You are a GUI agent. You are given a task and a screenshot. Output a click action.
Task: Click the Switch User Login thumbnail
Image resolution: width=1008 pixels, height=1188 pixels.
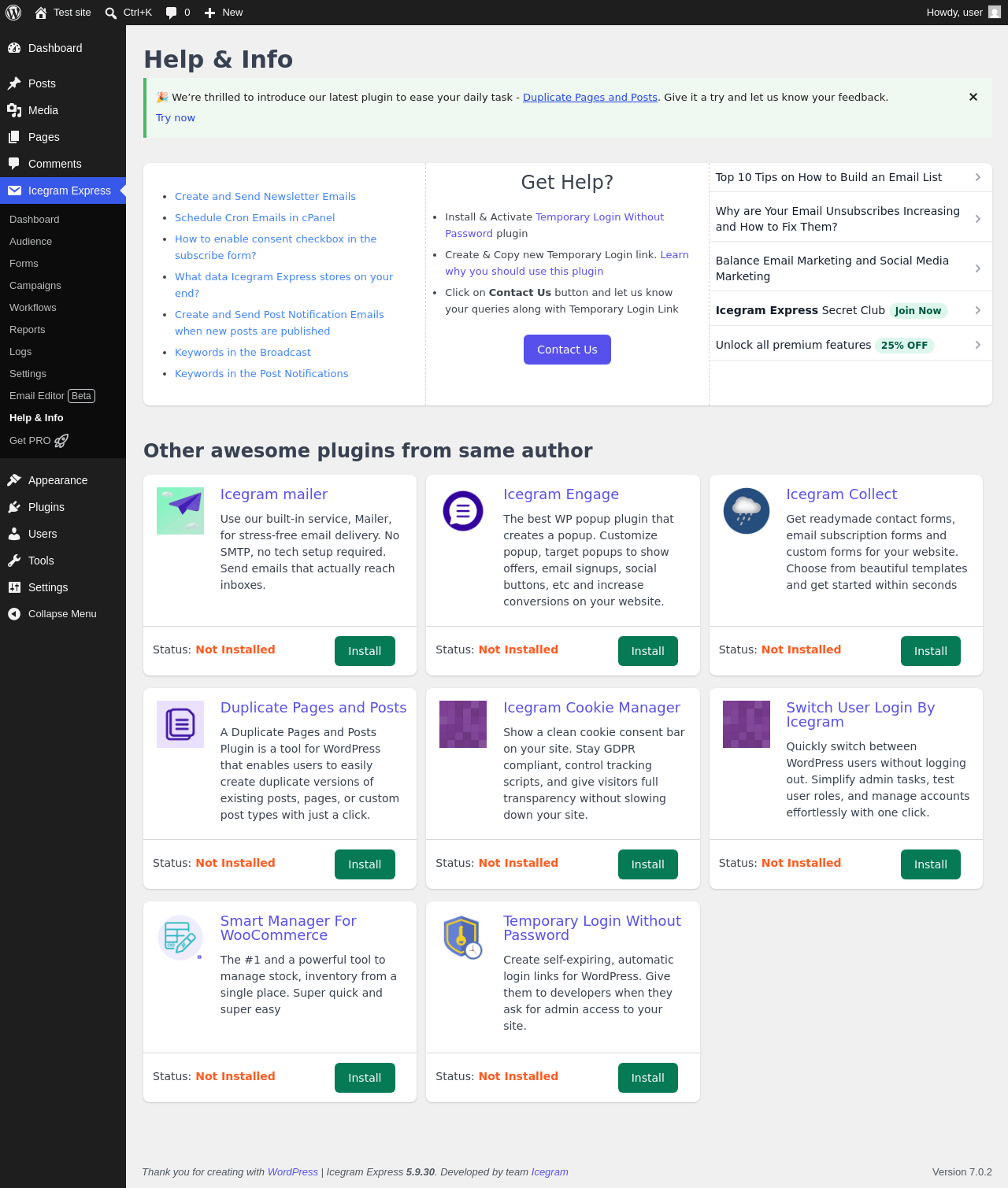(747, 724)
